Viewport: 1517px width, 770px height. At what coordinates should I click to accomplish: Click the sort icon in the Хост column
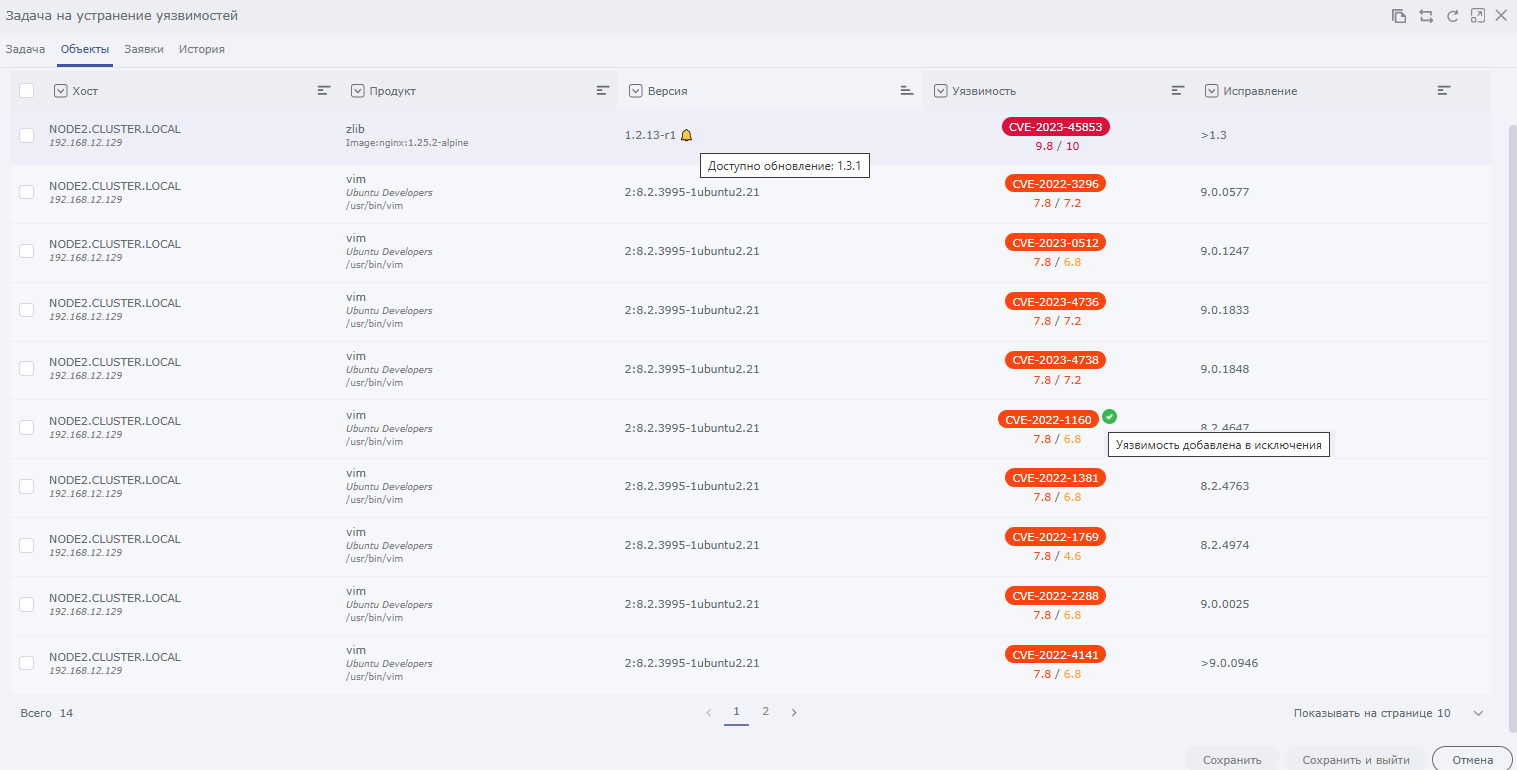tap(324, 90)
